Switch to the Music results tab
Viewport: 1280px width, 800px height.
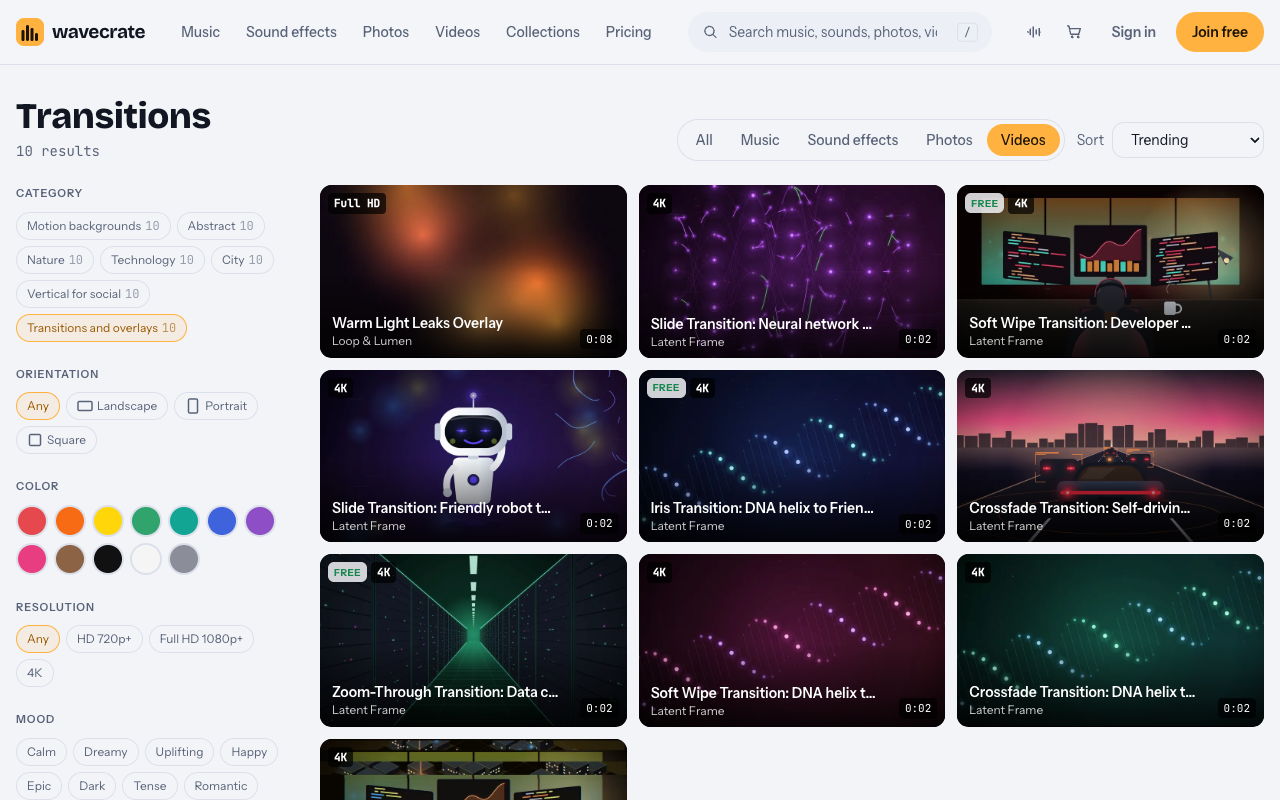pyautogui.click(x=760, y=140)
